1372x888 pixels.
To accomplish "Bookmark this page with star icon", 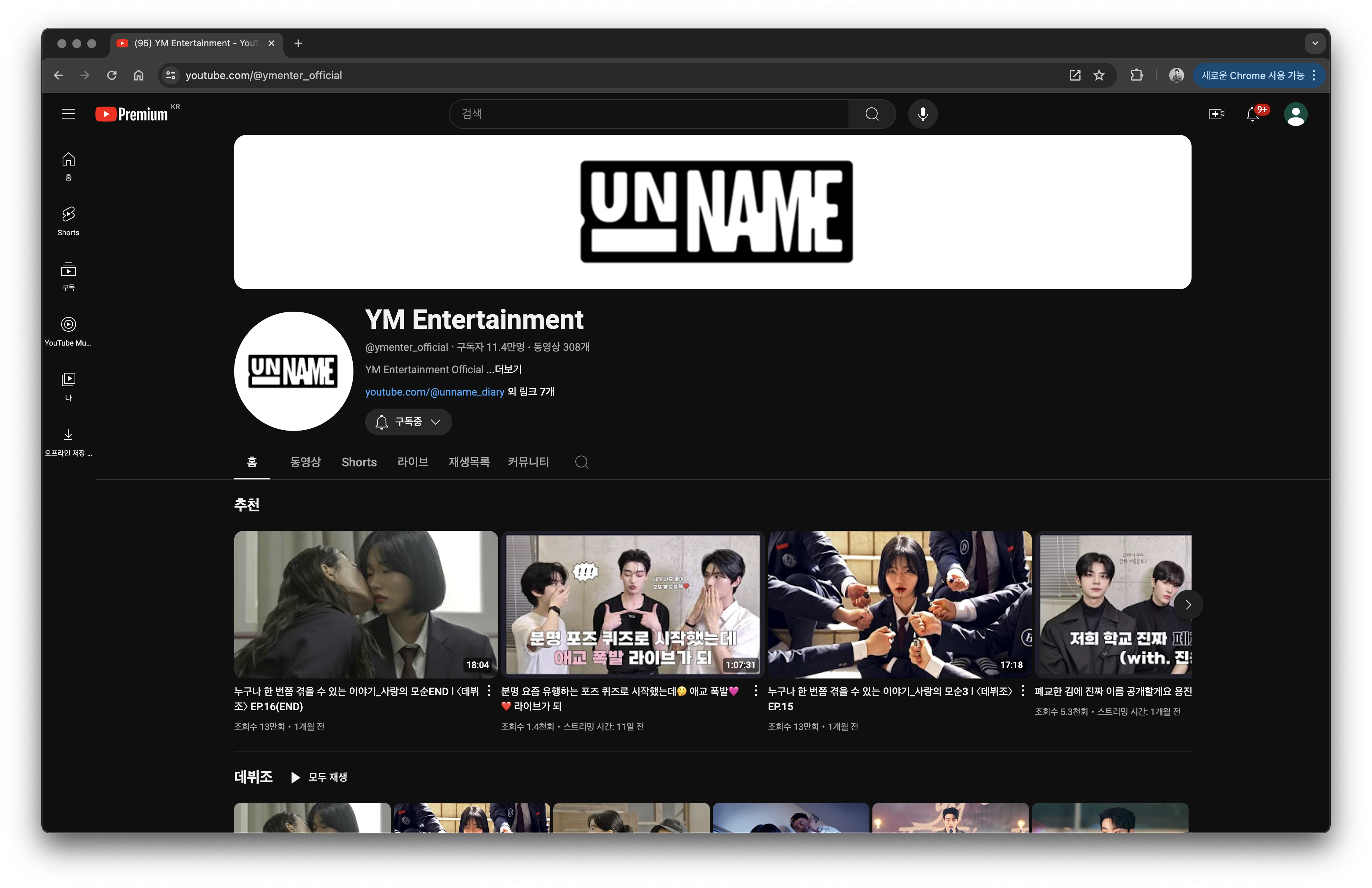I will (x=1099, y=75).
